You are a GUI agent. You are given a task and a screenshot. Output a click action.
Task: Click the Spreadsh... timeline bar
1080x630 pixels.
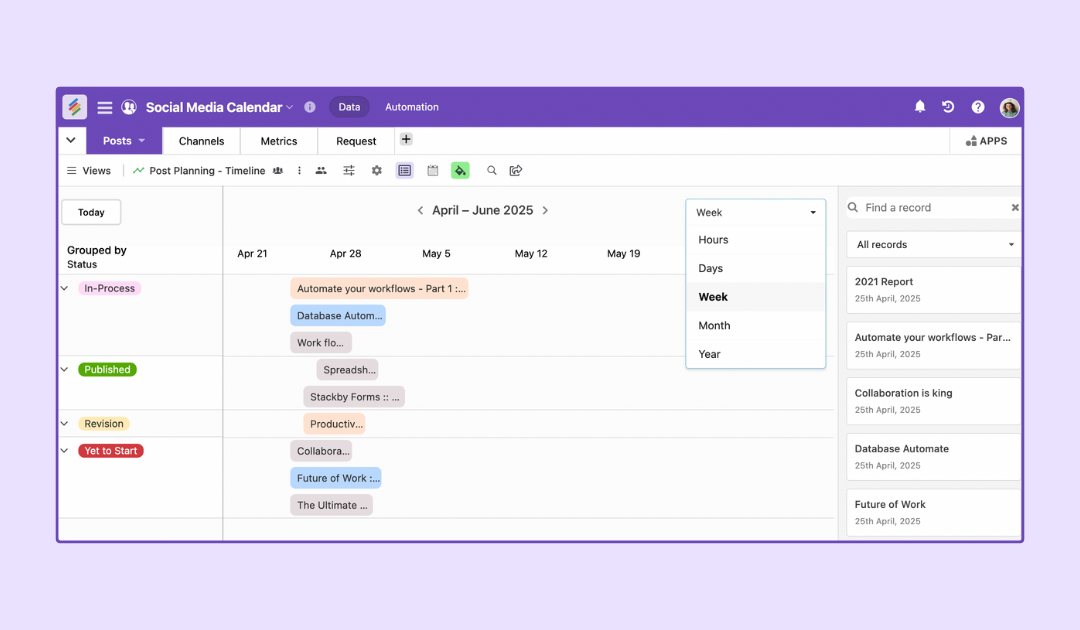(x=348, y=370)
